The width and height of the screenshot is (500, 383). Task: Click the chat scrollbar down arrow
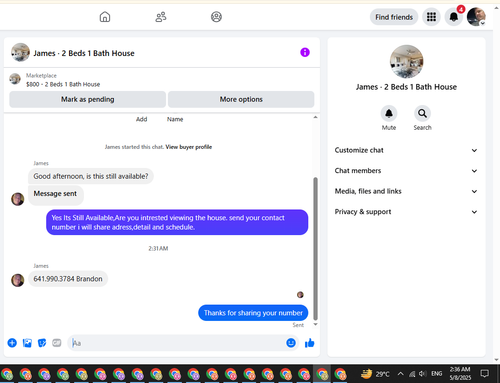[x=315, y=324]
